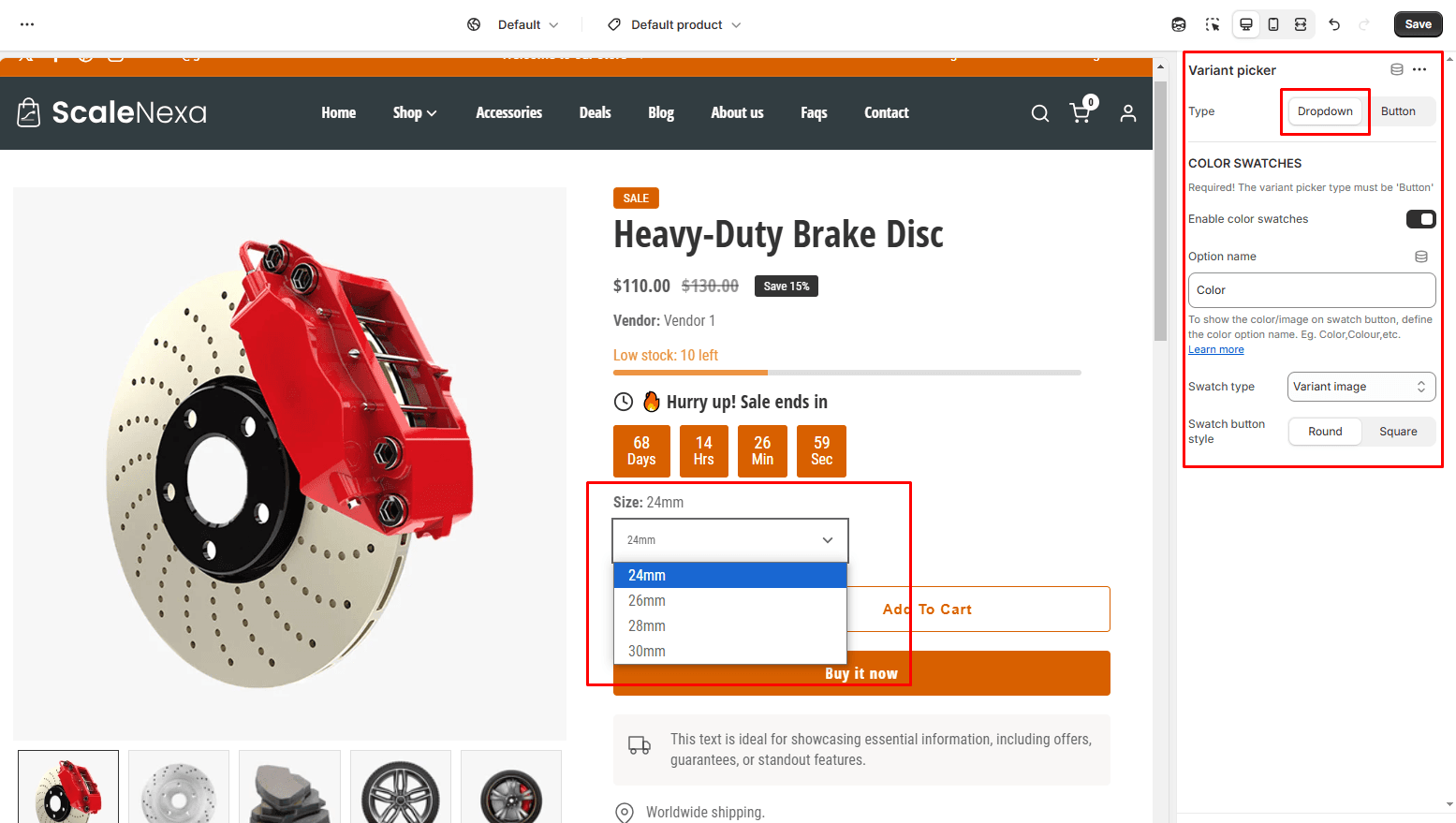The image size is (1456, 823).
Task: Activate the inspector selection tool icon
Action: coord(1213,24)
